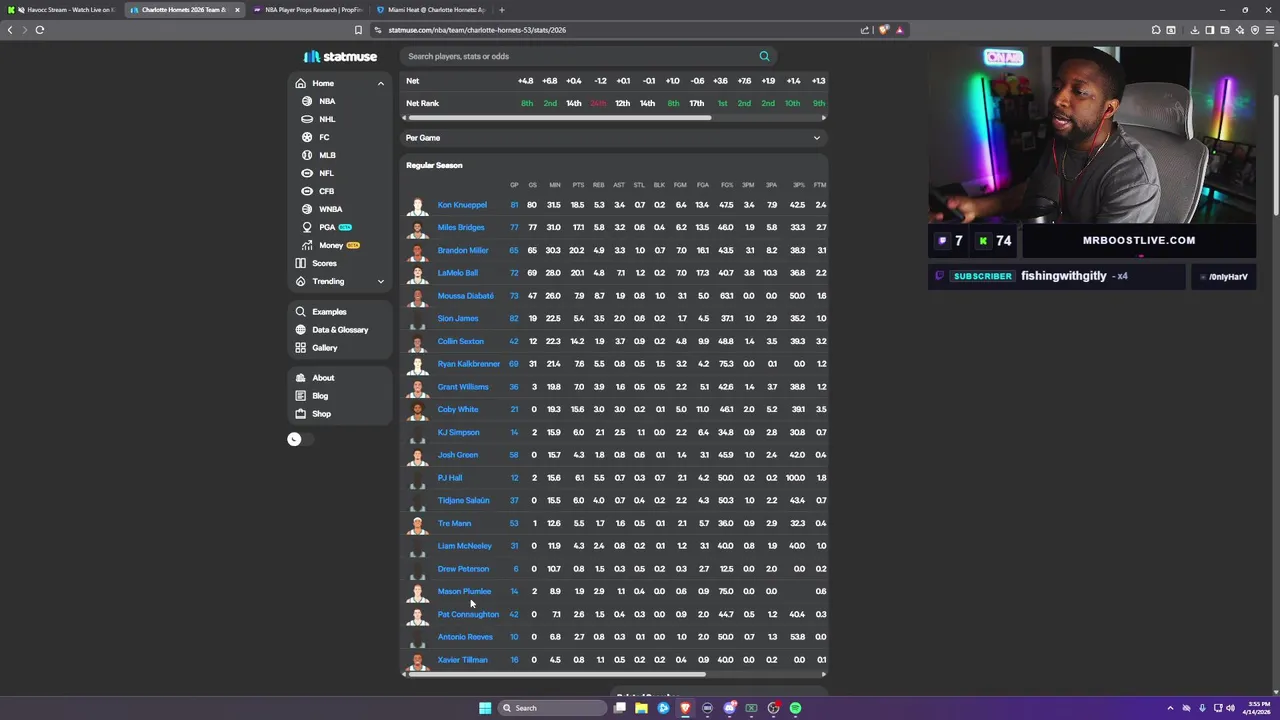
Task: Open the Shop bag icon
Action: click(300, 414)
